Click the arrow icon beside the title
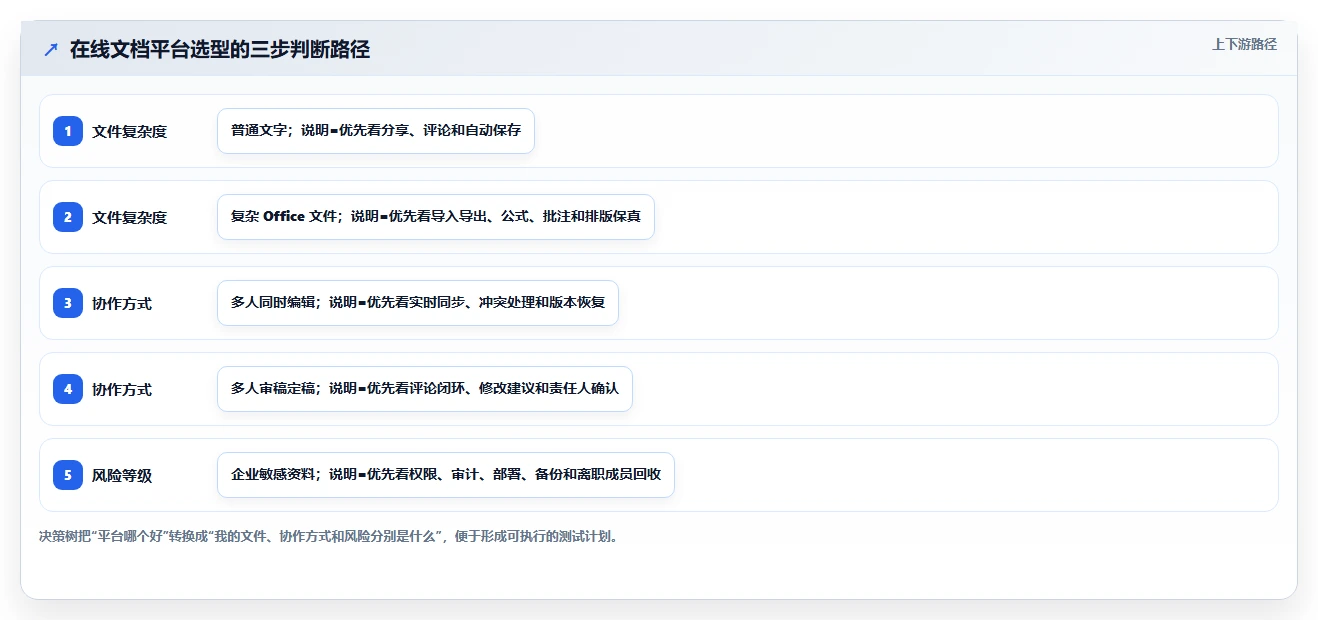Screen dimensions: 1318x620 tap(51, 49)
